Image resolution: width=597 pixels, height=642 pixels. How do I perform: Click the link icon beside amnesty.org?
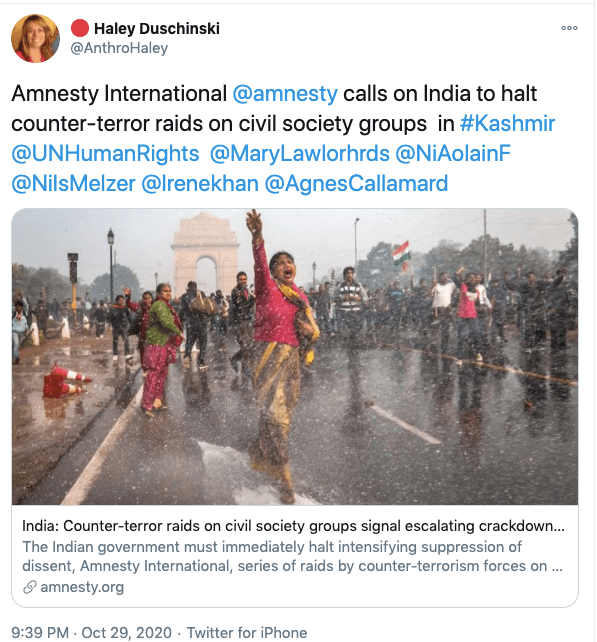(x=29, y=587)
